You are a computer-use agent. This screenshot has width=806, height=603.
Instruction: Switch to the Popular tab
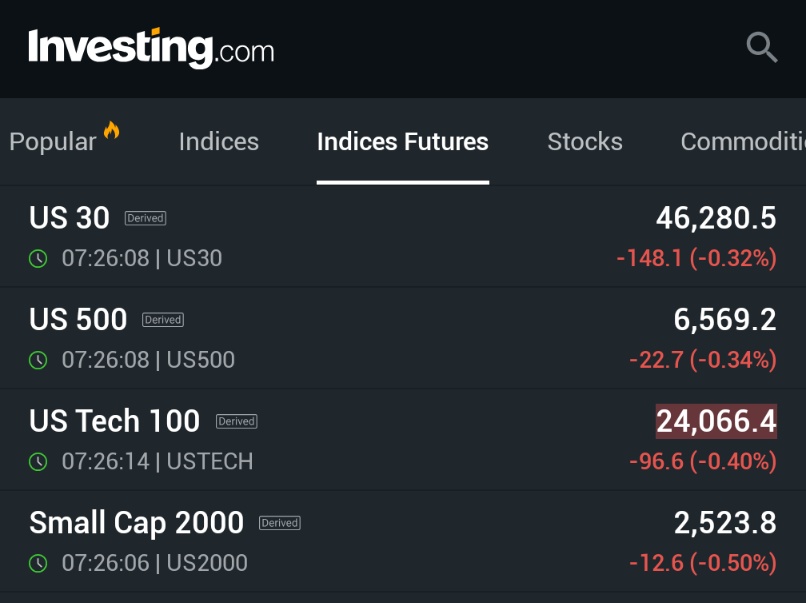tap(52, 142)
